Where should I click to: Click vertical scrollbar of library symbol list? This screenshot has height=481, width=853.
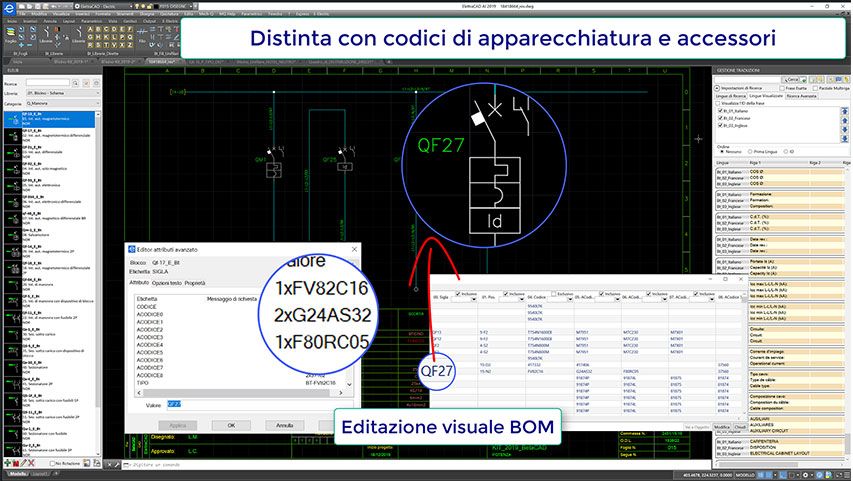coord(98,283)
